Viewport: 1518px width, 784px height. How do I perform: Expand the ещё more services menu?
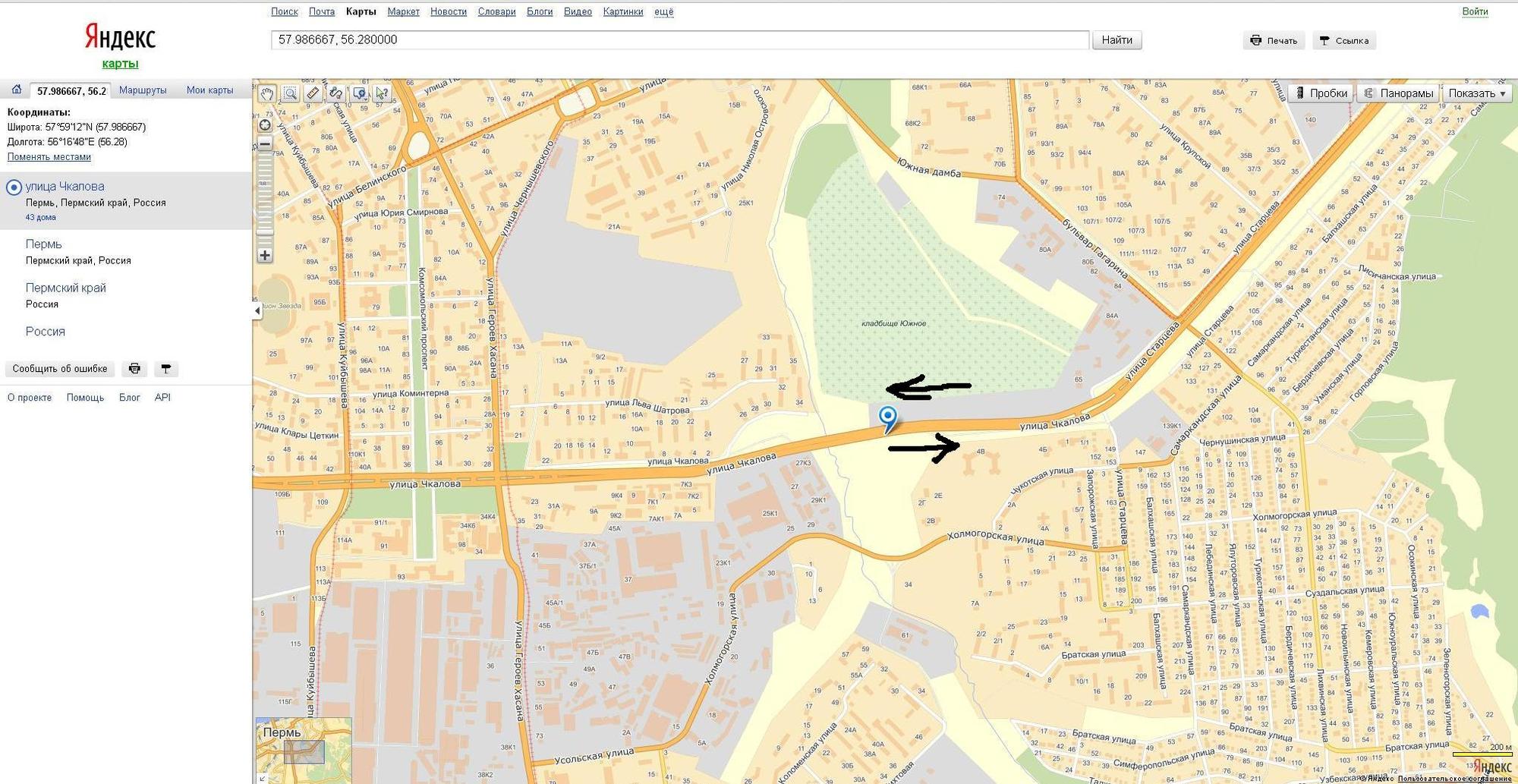(663, 11)
